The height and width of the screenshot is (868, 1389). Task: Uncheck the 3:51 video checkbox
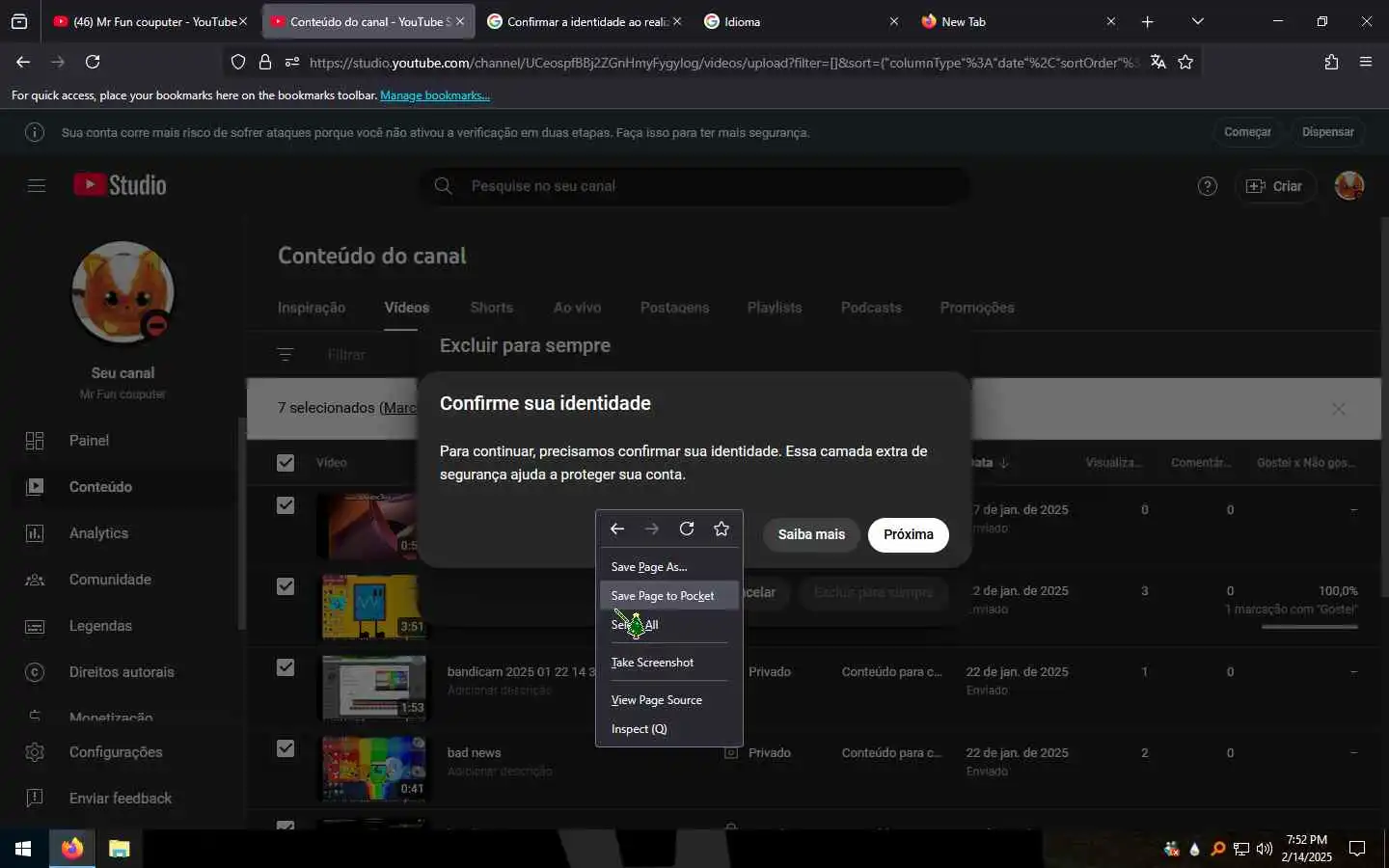click(286, 586)
